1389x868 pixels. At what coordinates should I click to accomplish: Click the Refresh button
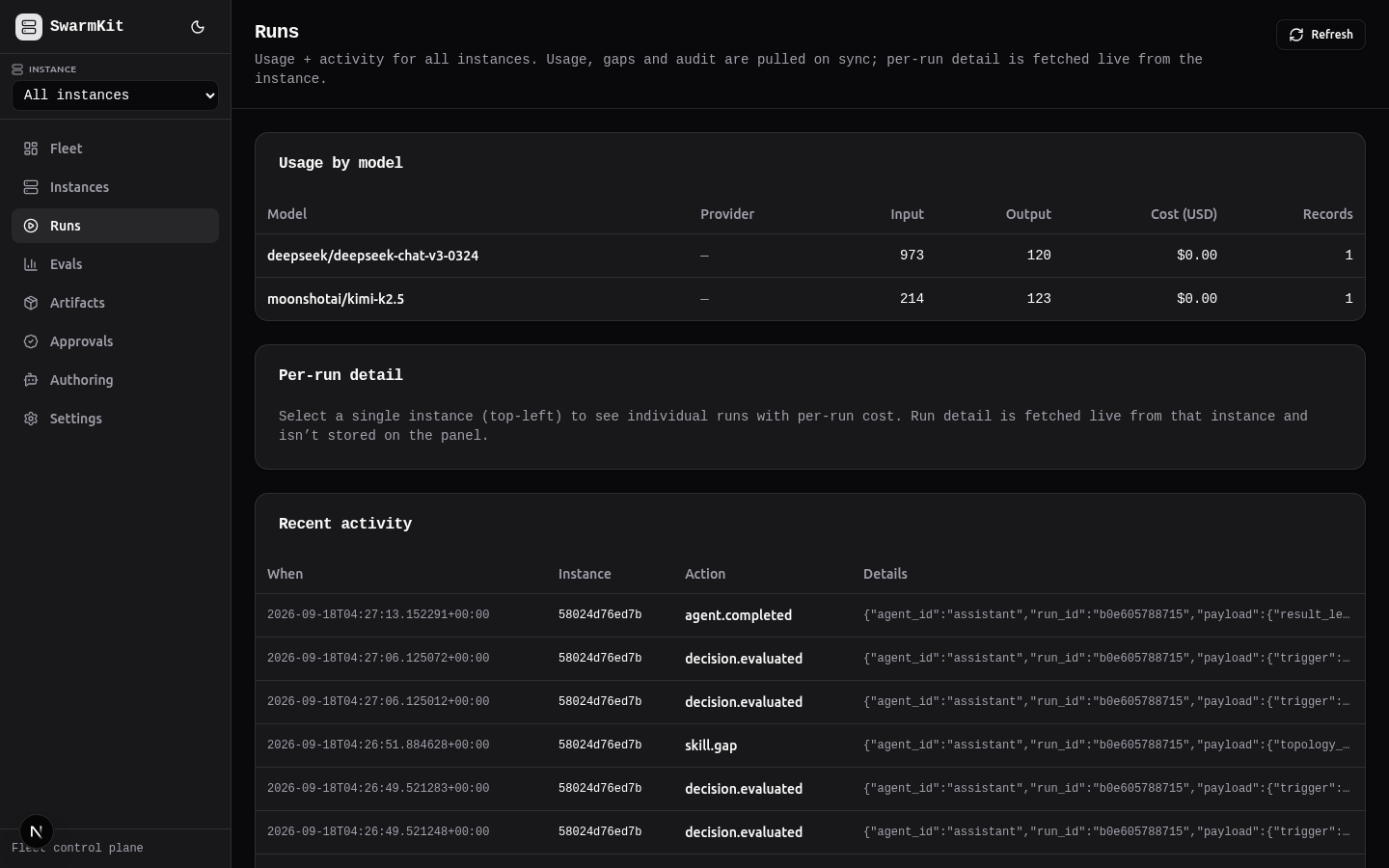1321,35
